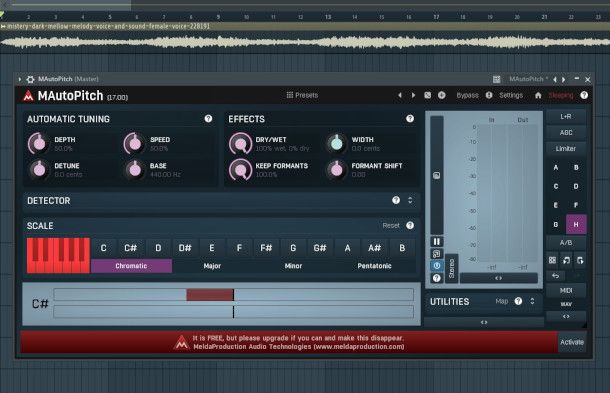
Task: Go to previous preset in FL title bar
Action: pyautogui.click(x=555, y=79)
